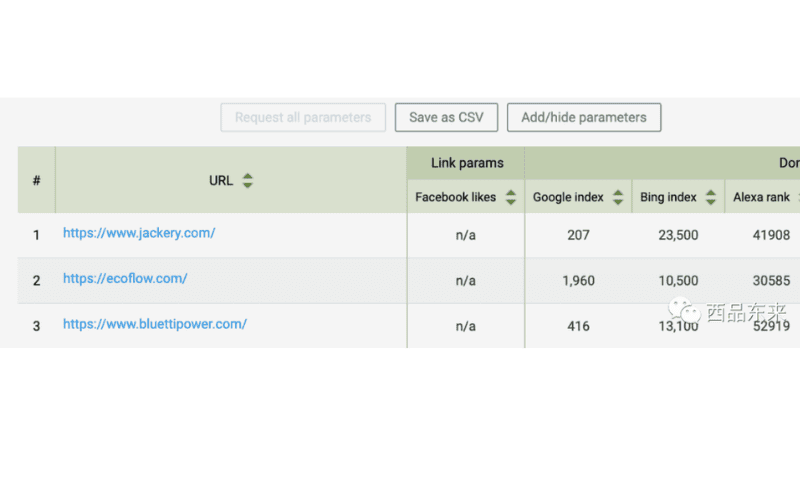Sort by Facebook likes arrows
The image size is (800, 500).
tap(511, 197)
